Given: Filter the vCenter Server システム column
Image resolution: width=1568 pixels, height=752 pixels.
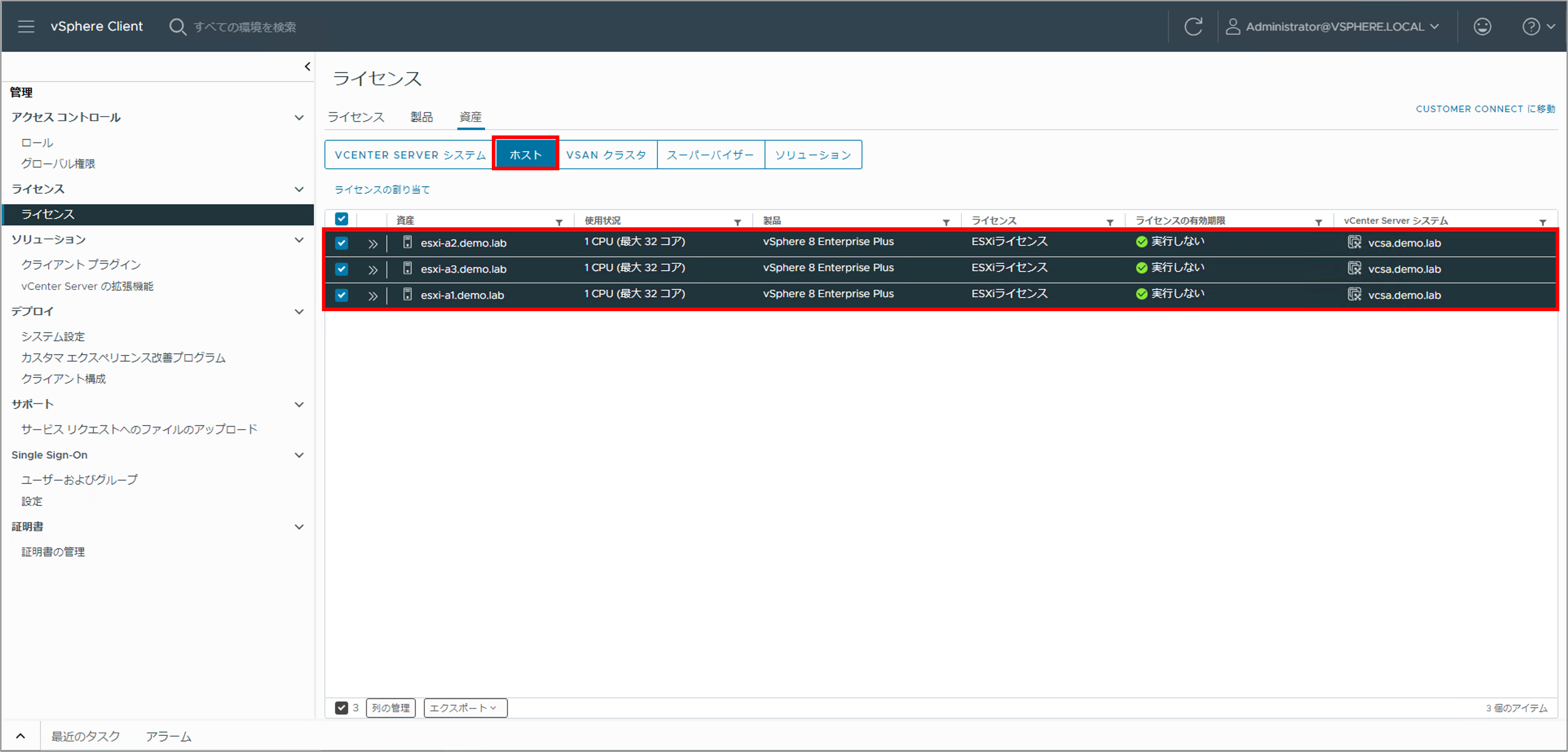Looking at the screenshot, I should [1543, 222].
